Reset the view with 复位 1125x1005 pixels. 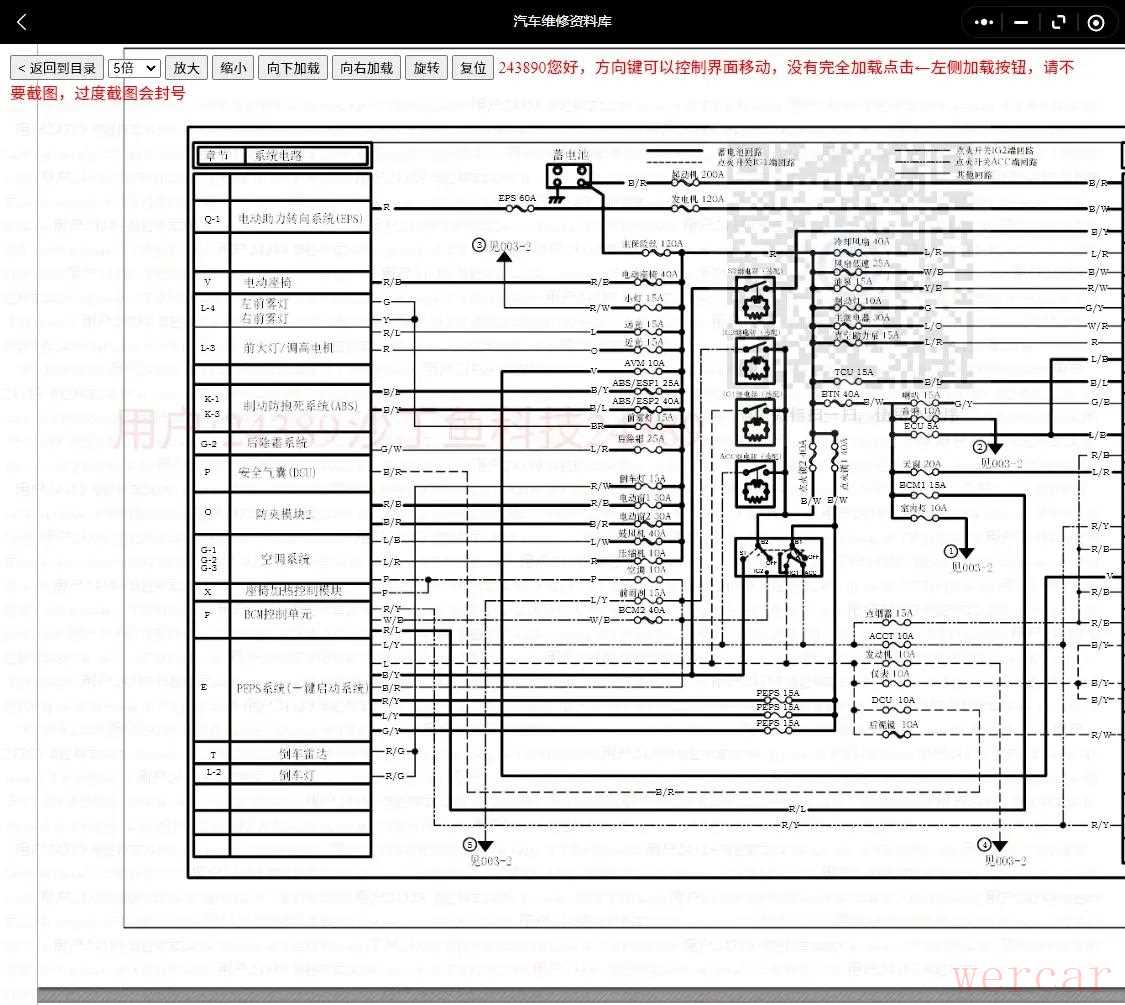tap(473, 68)
